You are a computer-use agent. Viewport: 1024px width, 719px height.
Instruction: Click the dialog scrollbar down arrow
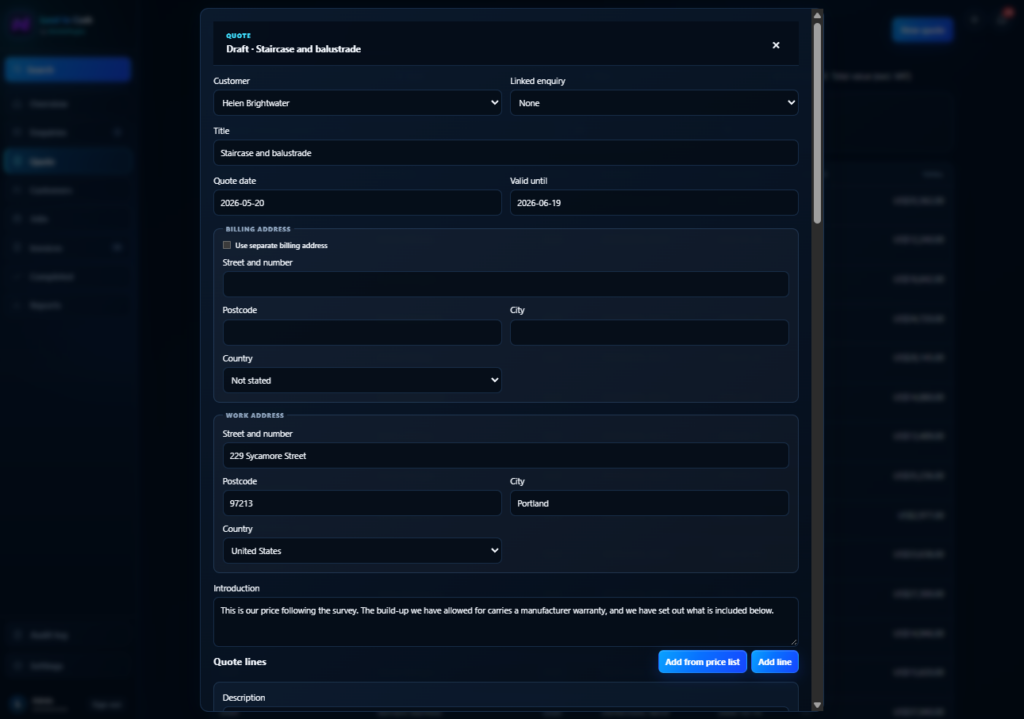[x=817, y=705]
